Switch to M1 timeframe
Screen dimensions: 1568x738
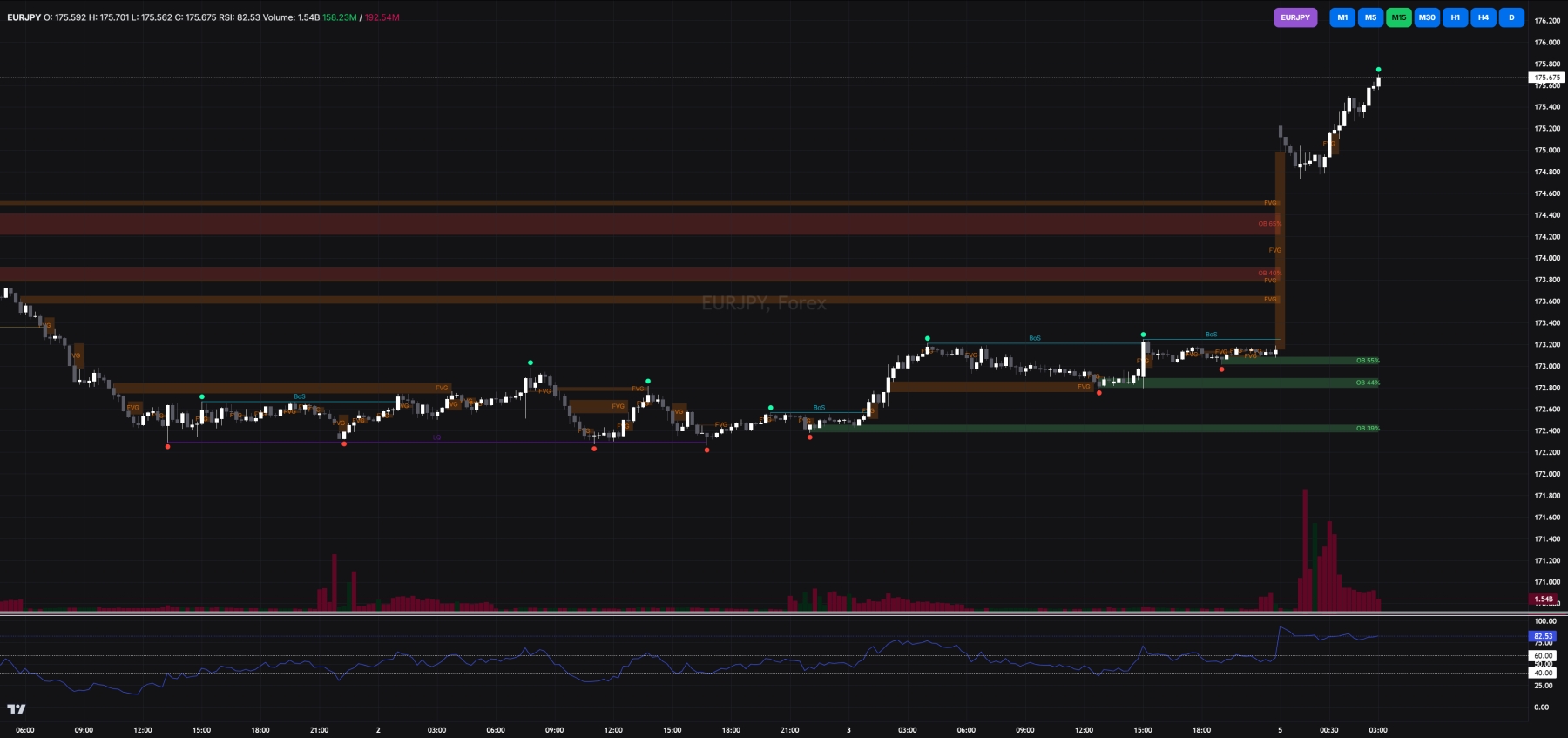click(x=1342, y=17)
